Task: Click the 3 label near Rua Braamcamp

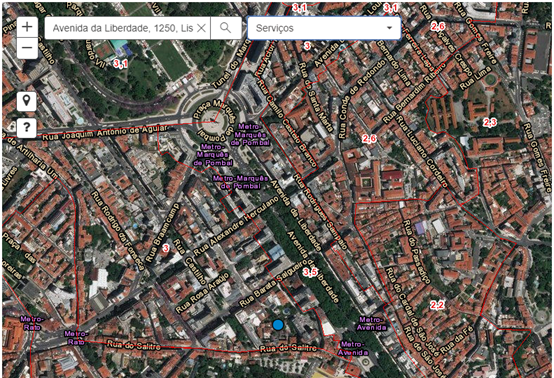Action: pyautogui.click(x=166, y=248)
